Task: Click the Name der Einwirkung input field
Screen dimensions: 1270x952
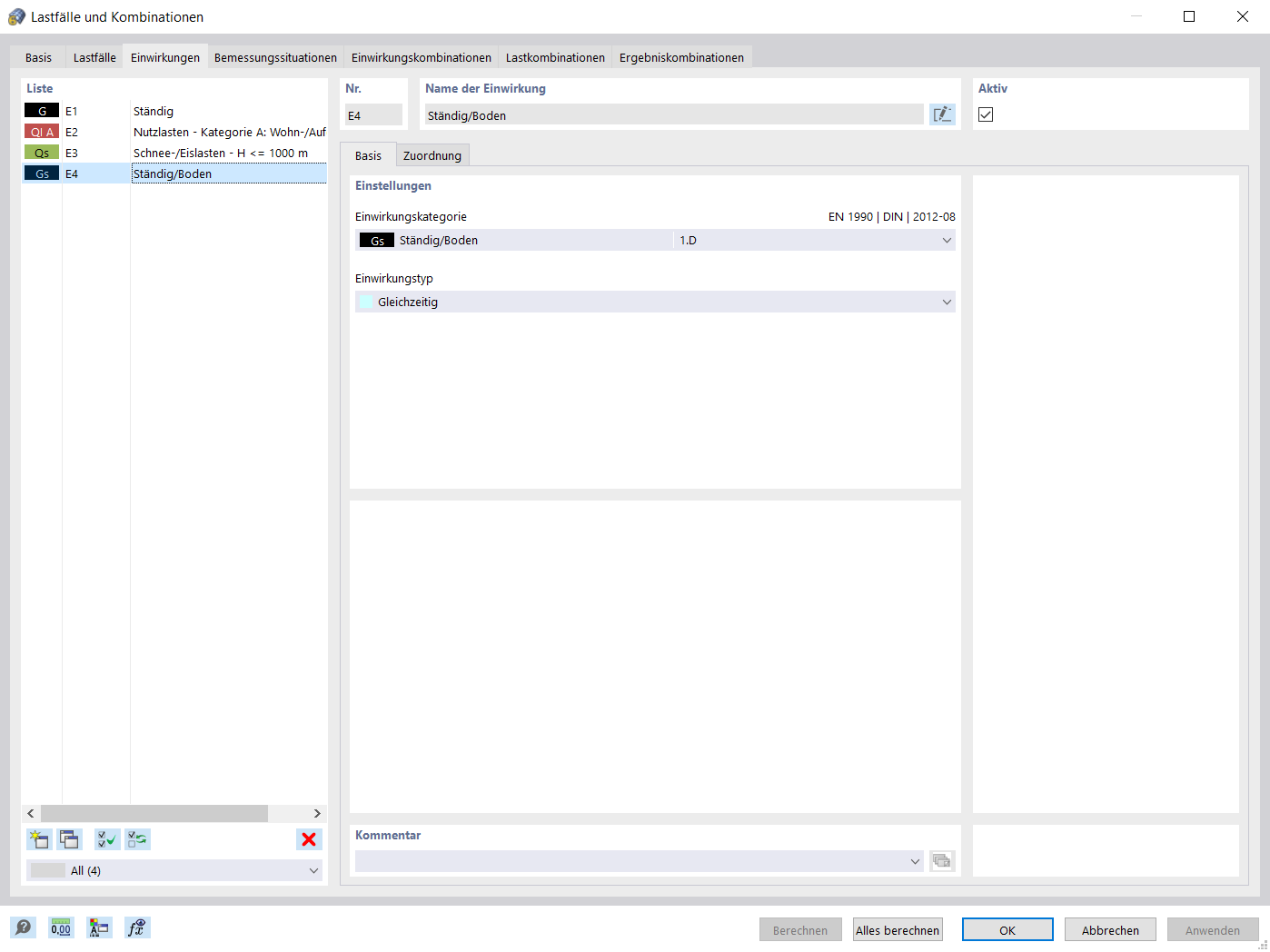Action: pos(674,114)
